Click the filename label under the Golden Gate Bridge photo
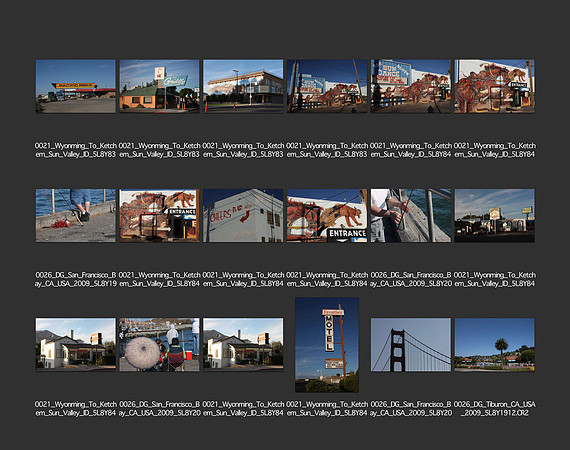The image size is (570, 450). (x=411, y=409)
